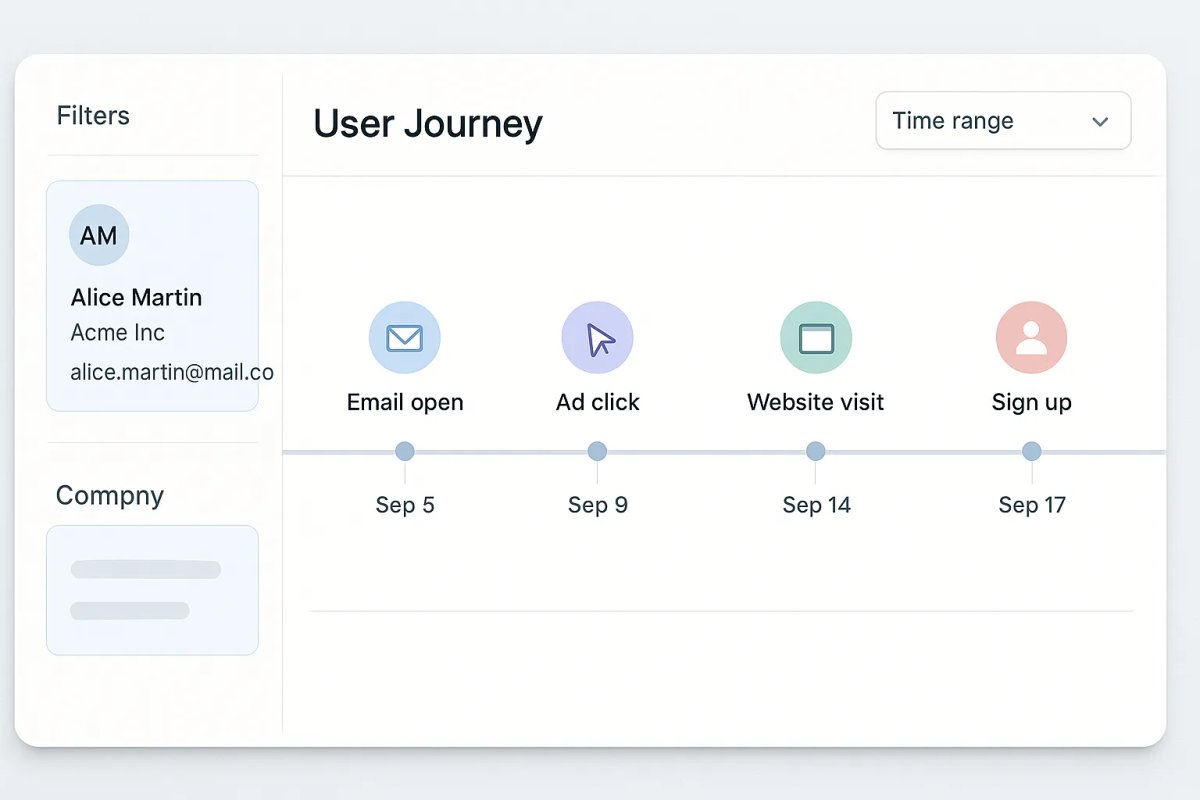Image resolution: width=1200 pixels, height=800 pixels.
Task: Select the User Journey heading tab
Action: [427, 122]
